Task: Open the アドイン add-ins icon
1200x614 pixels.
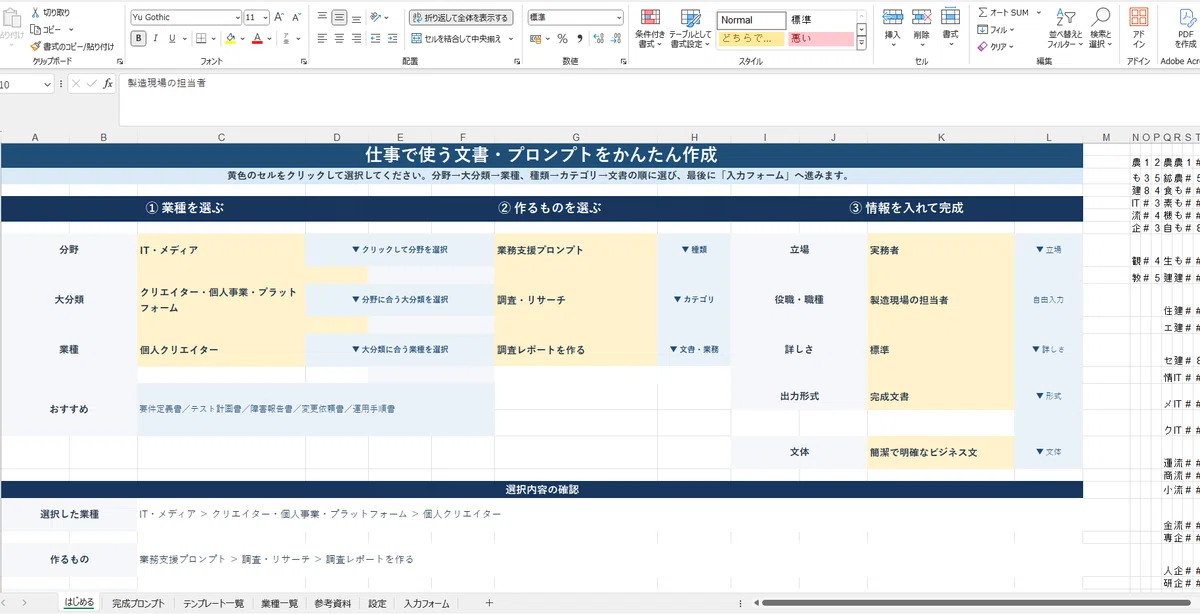Action: (x=1138, y=17)
